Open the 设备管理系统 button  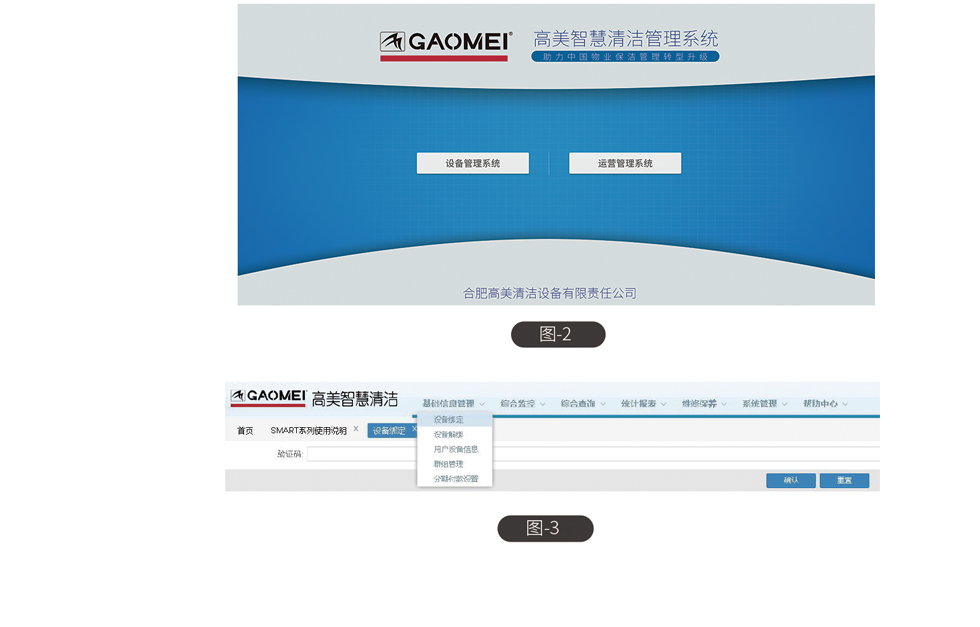coord(472,163)
